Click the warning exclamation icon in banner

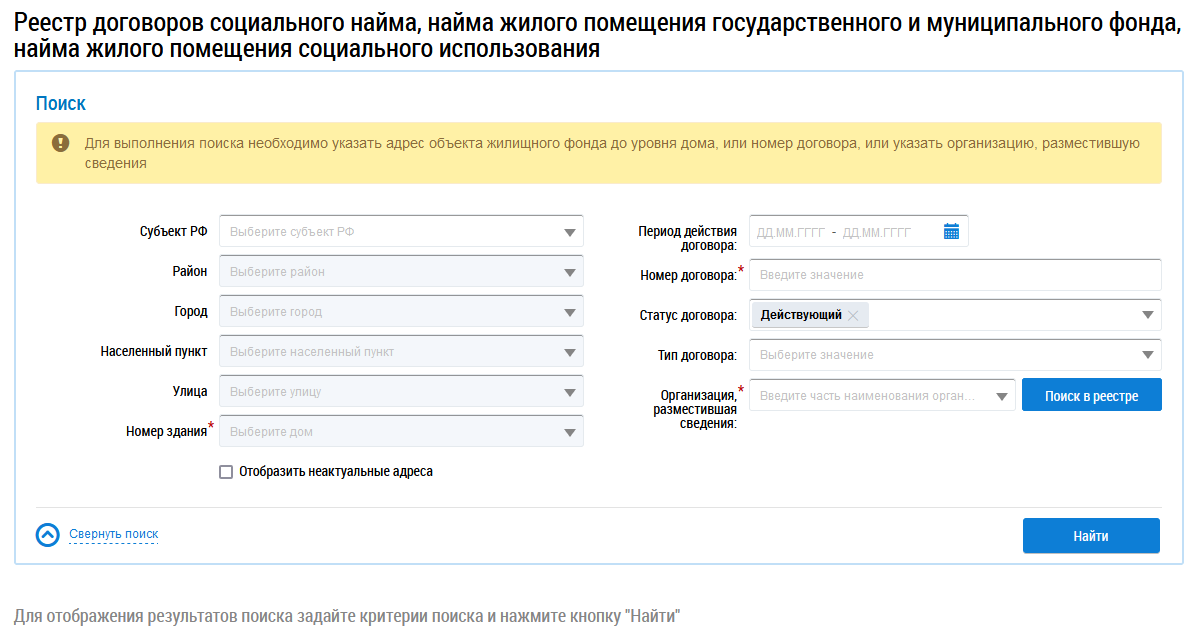click(x=61, y=144)
